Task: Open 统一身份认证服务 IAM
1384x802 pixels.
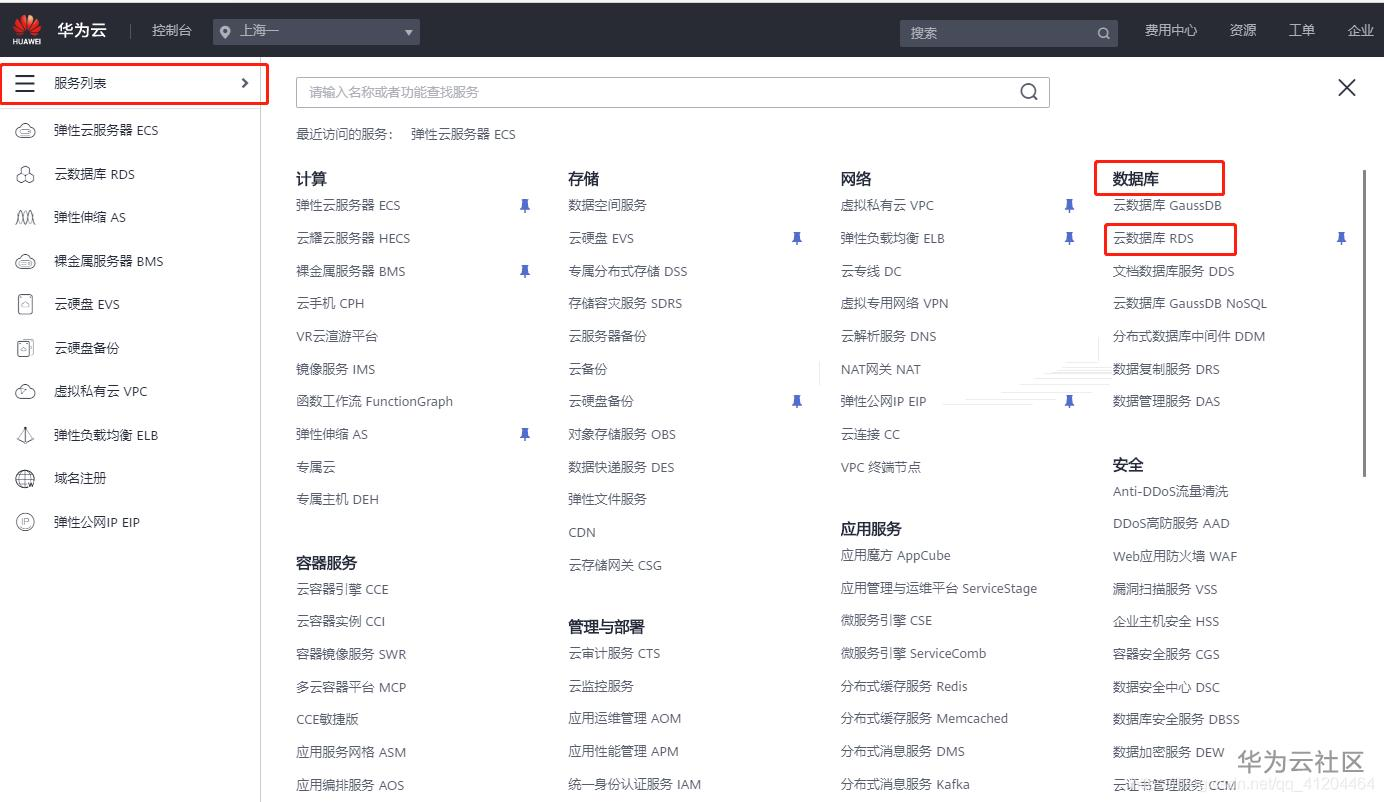Action: 635,784
